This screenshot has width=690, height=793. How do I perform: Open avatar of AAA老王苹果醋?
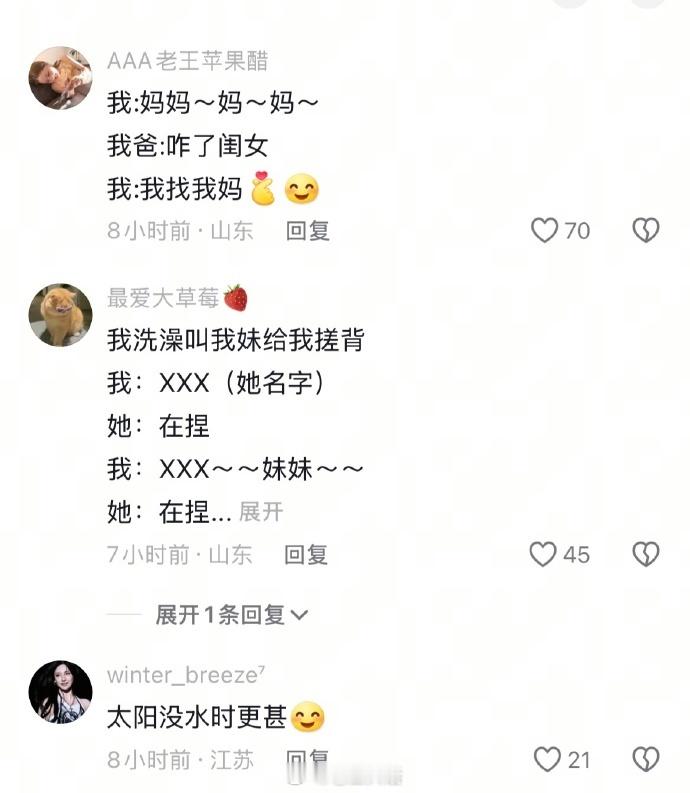60,78
